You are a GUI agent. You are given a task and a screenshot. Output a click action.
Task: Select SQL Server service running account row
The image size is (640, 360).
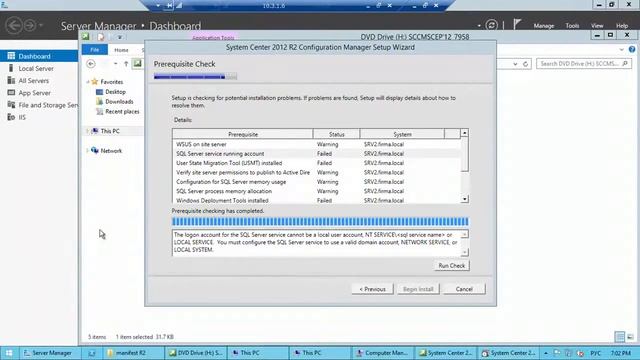pos(316,153)
